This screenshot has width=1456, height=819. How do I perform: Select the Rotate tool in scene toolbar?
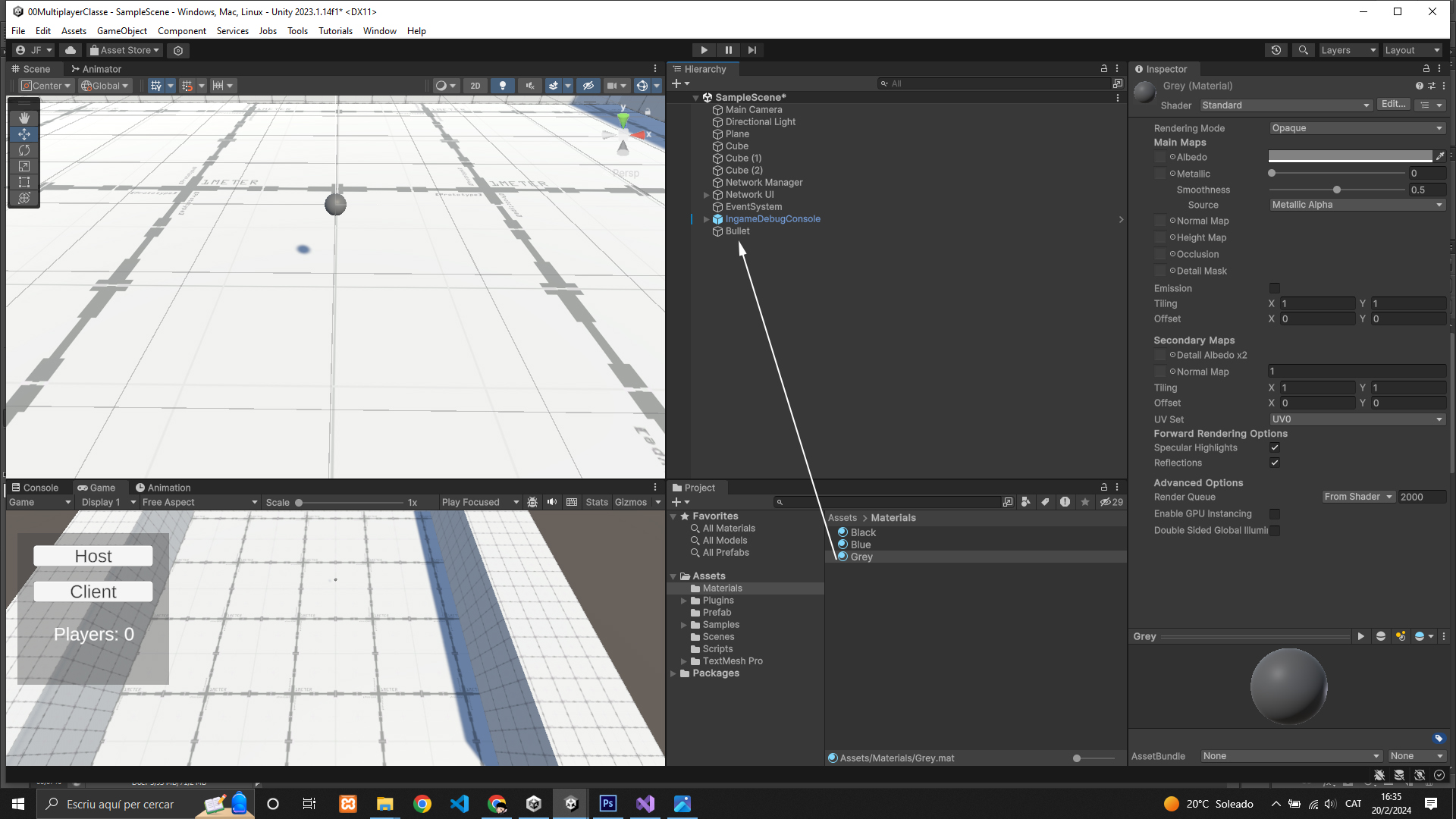(24, 150)
